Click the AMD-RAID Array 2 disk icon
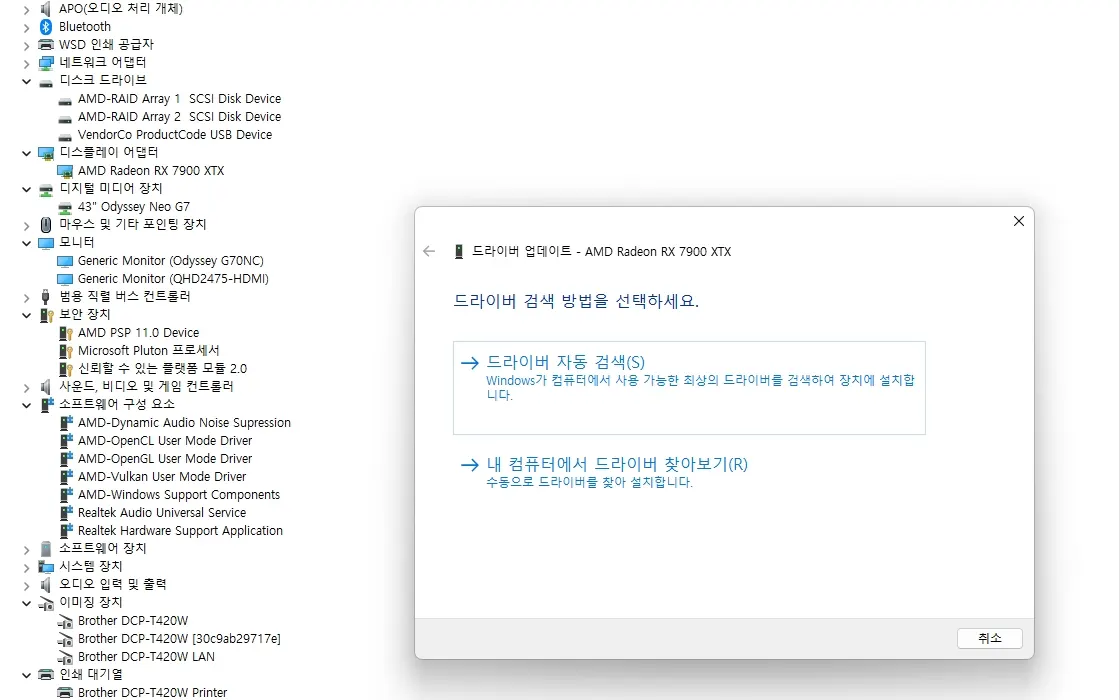This screenshot has width=1120, height=700. (65, 117)
